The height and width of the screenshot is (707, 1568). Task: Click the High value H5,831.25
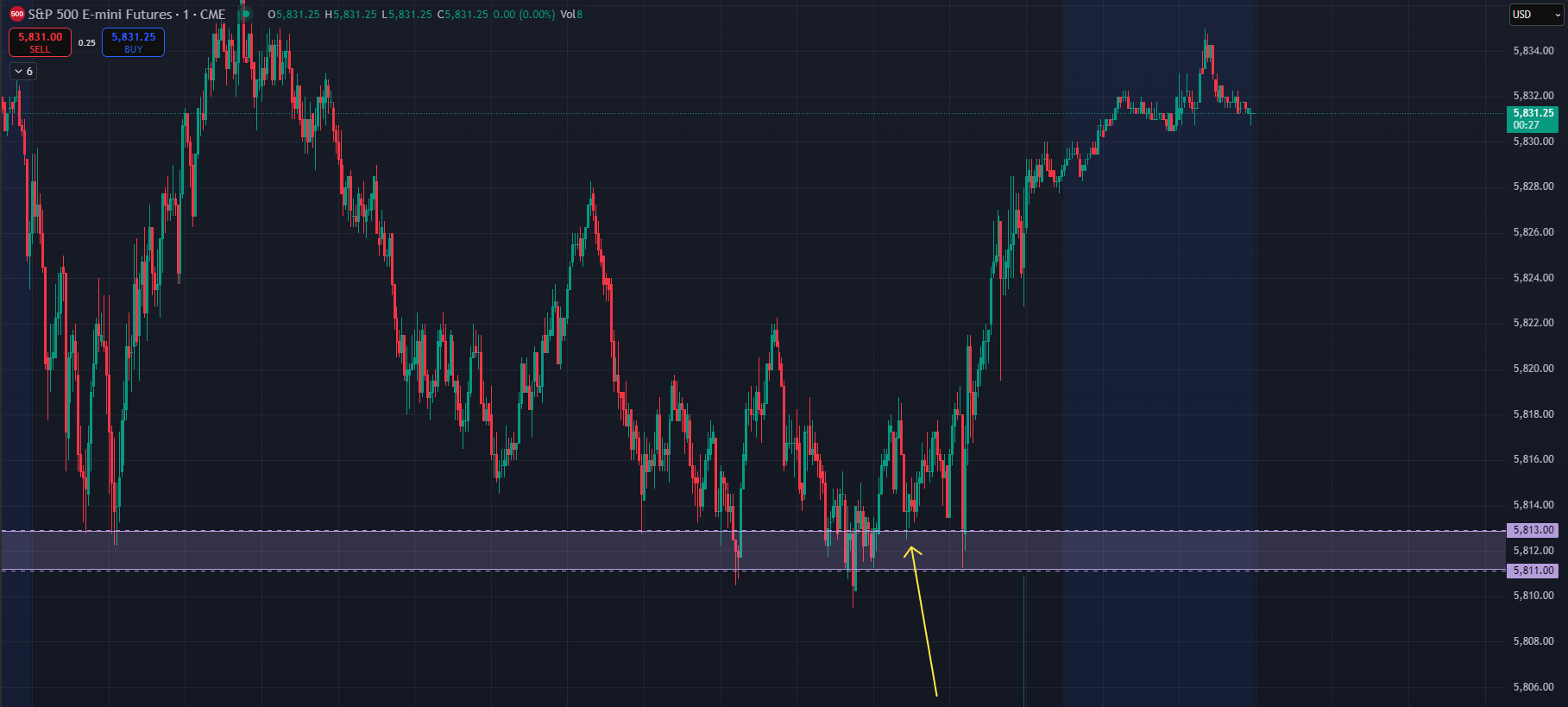click(350, 15)
